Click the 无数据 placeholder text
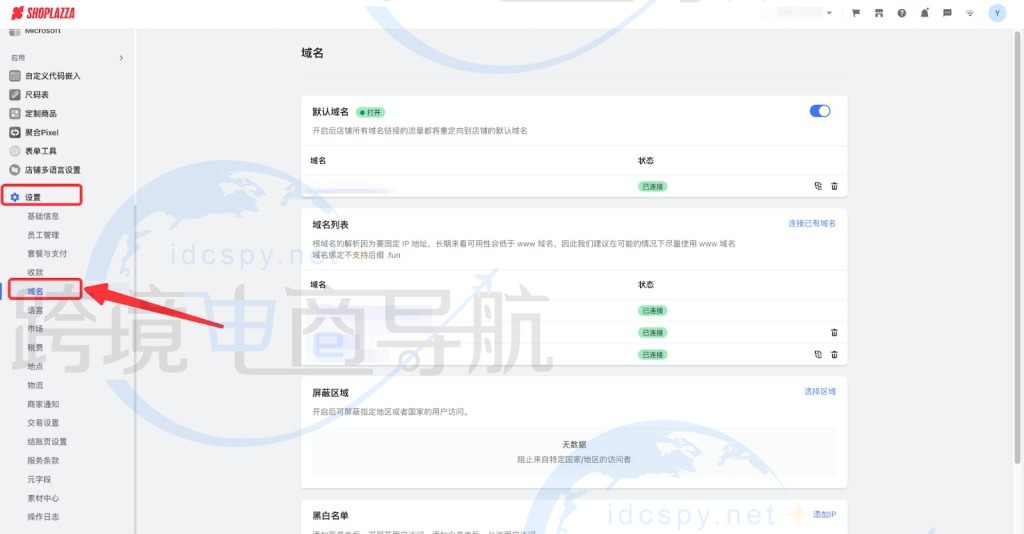The width and height of the screenshot is (1024, 534). 574,445
